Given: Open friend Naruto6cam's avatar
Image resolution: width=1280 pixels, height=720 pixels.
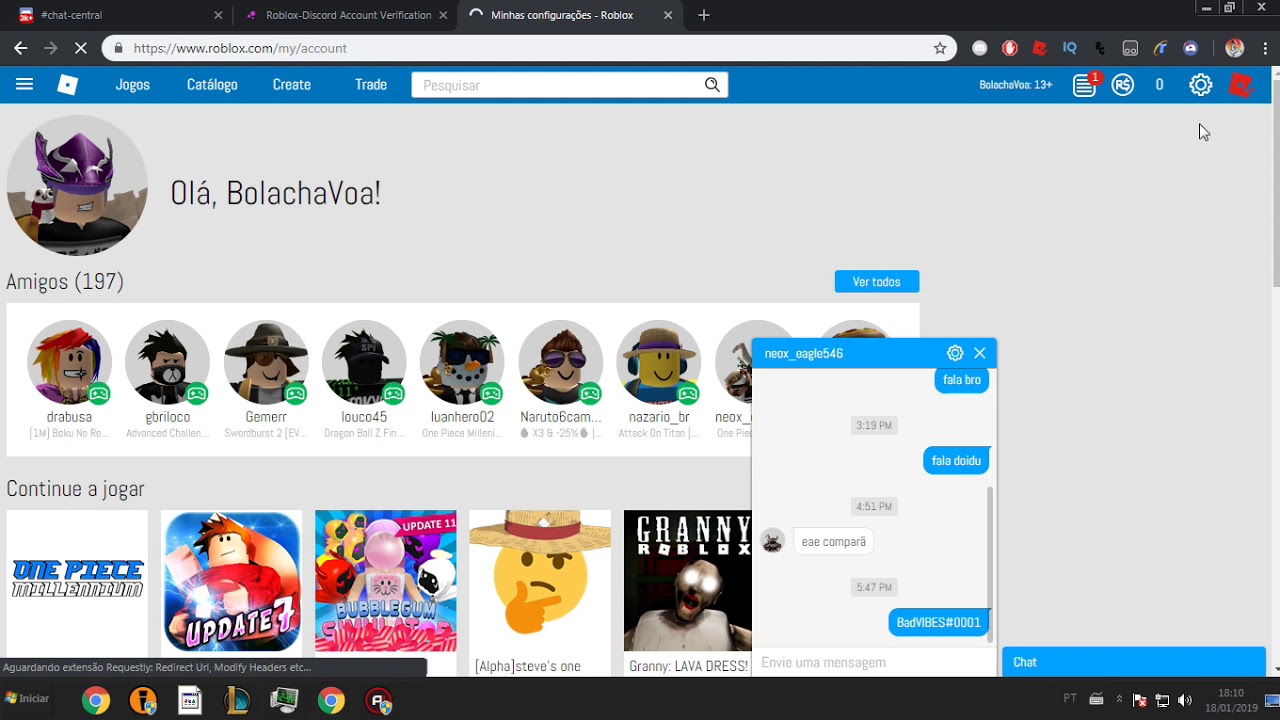Looking at the screenshot, I should point(561,362).
